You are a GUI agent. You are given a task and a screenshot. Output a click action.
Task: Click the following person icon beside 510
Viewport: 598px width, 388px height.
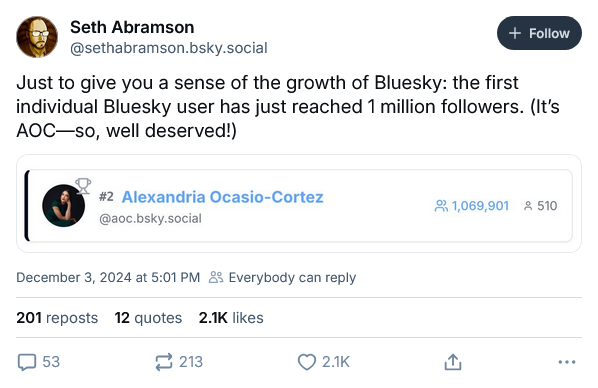(x=528, y=206)
